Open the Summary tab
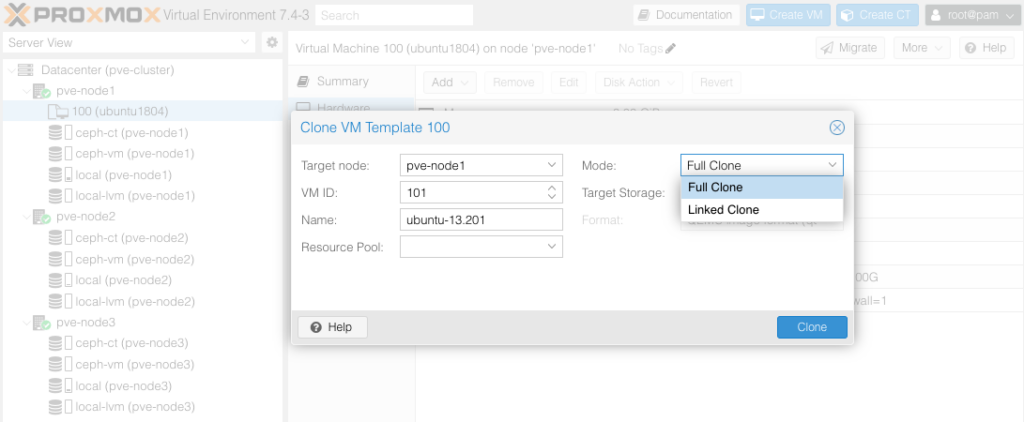Screen dimensions: 1024x422 pyautogui.click(x=350, y=82)
